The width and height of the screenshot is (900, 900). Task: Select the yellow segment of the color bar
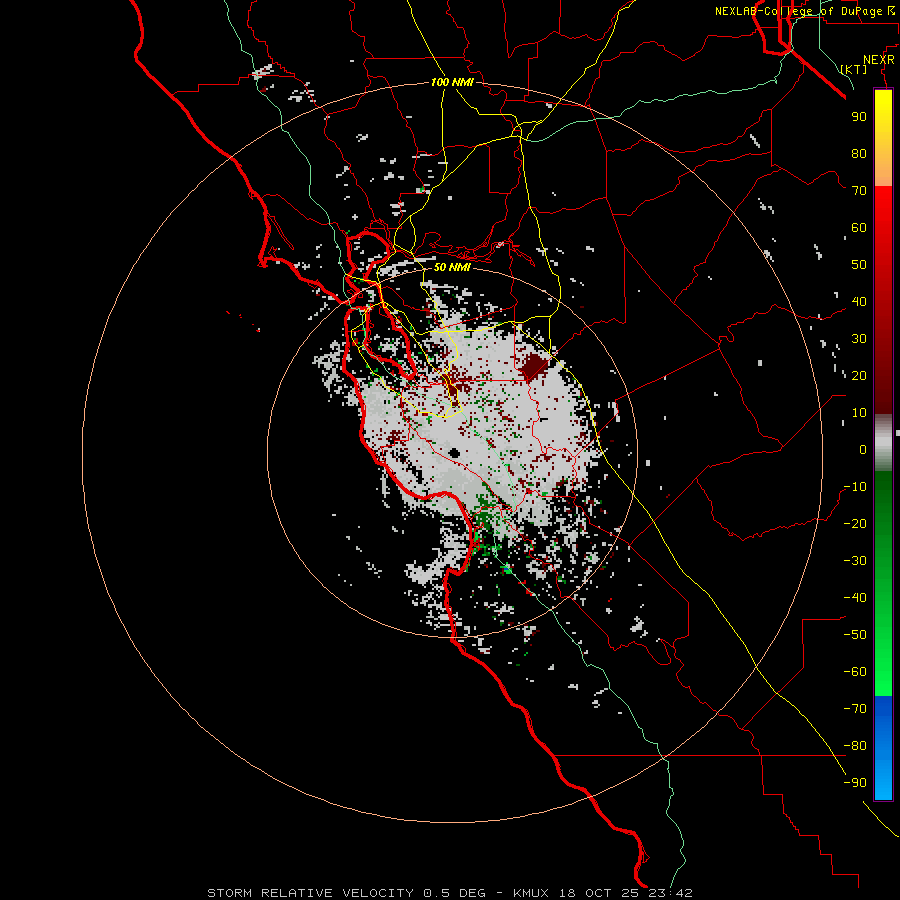pos(883,138)
